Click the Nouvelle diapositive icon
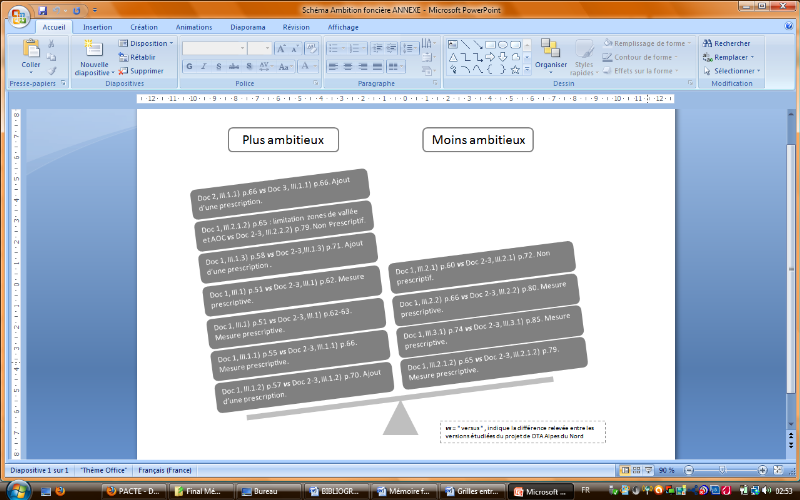 (94, 48)
